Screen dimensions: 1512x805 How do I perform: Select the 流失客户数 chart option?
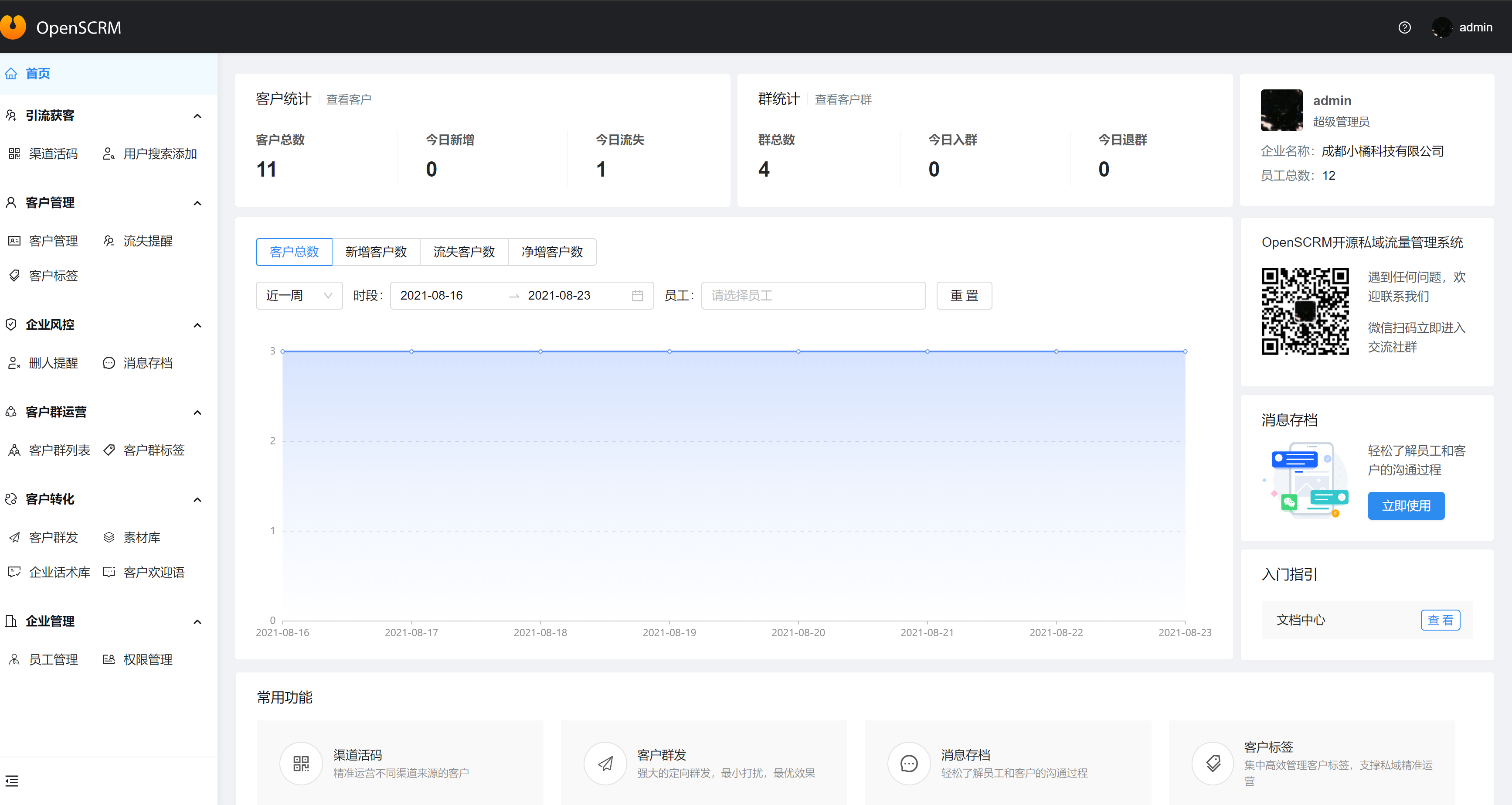pyautogui.click(x=464, y=252)
